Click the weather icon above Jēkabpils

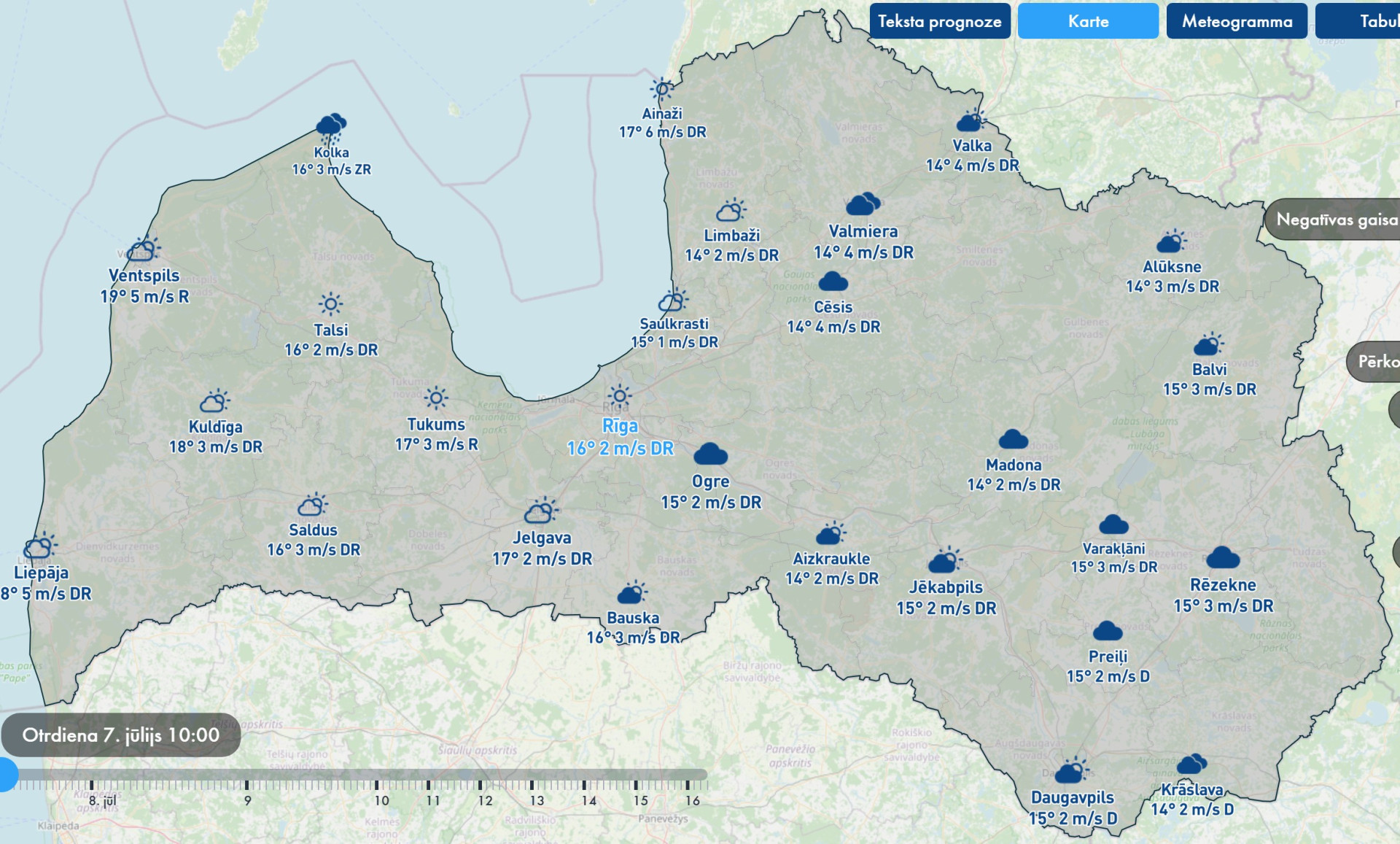[945, 560]
